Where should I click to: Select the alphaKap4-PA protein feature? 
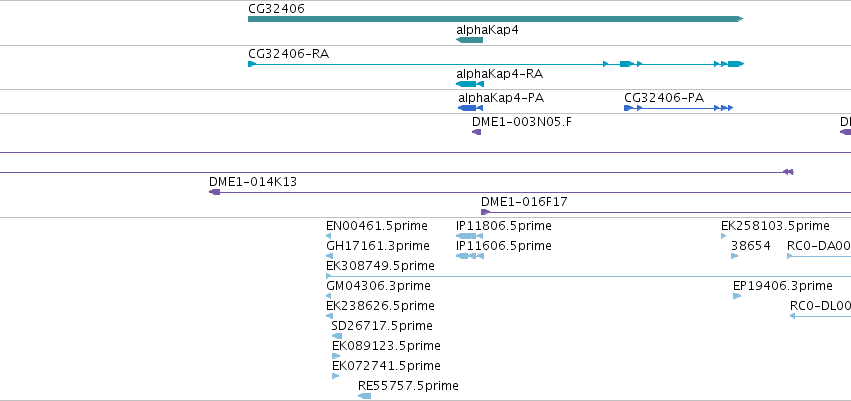pos(471,108)
